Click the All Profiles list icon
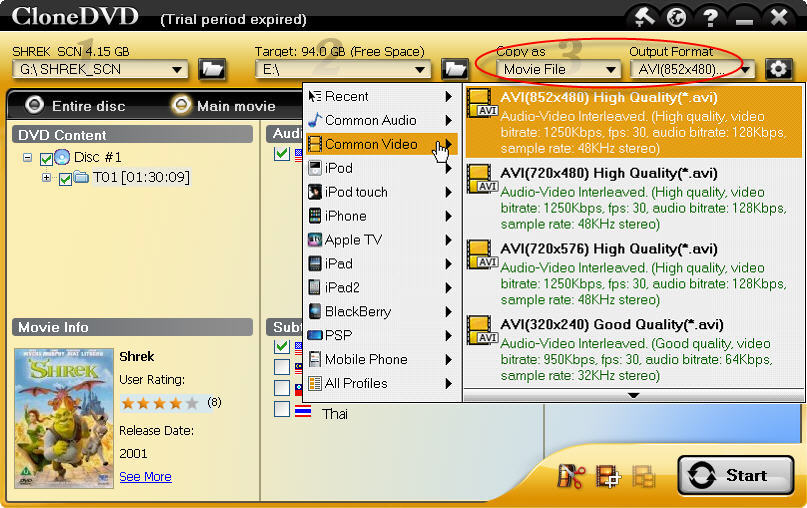This screenshot has height=508, width=807. [x=315, y=383]
